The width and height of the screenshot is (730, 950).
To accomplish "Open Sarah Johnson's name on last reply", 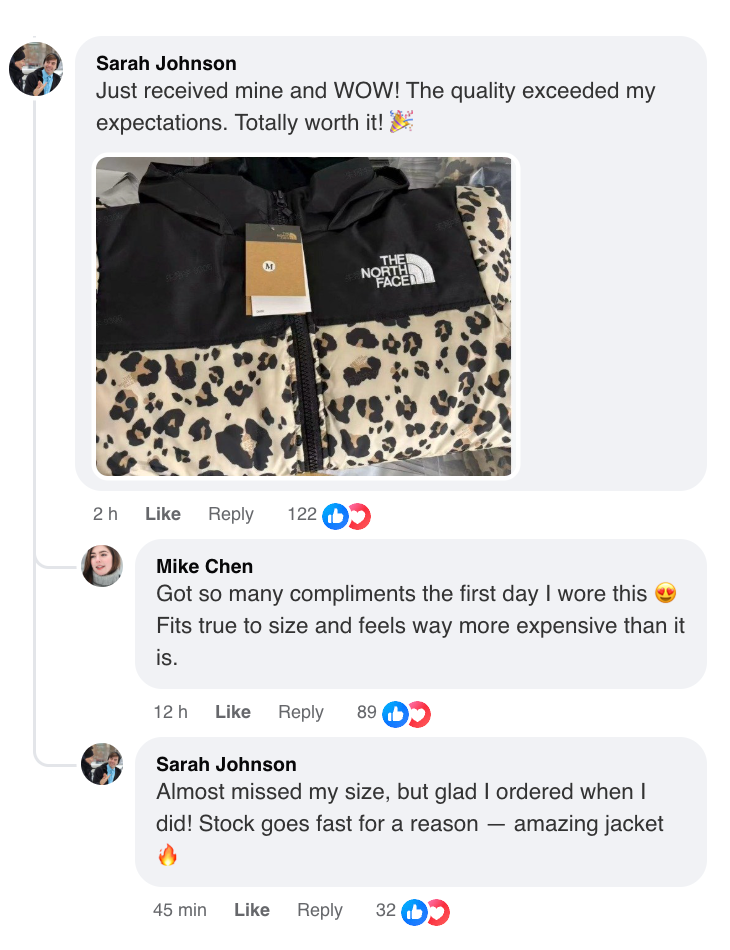I will click(226, 765).
